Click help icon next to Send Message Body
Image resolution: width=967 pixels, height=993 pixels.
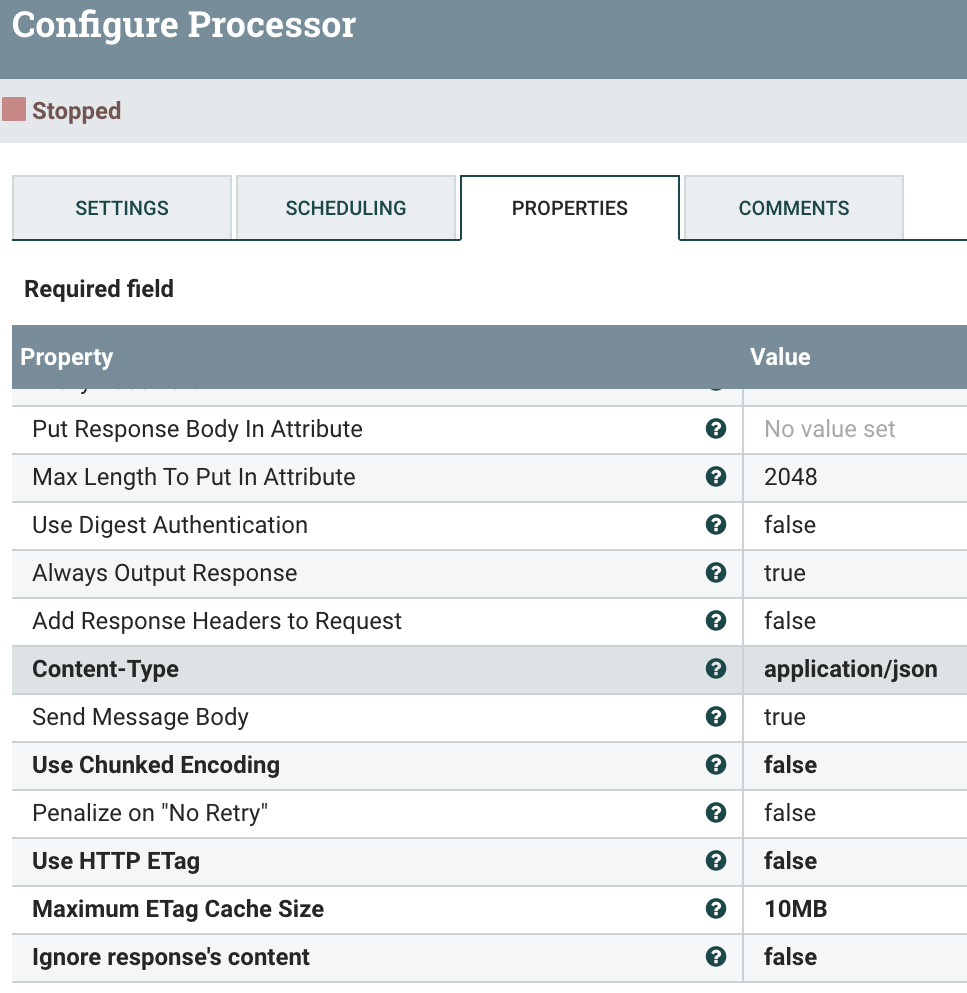pyautogui.click(x=715, y=717)
